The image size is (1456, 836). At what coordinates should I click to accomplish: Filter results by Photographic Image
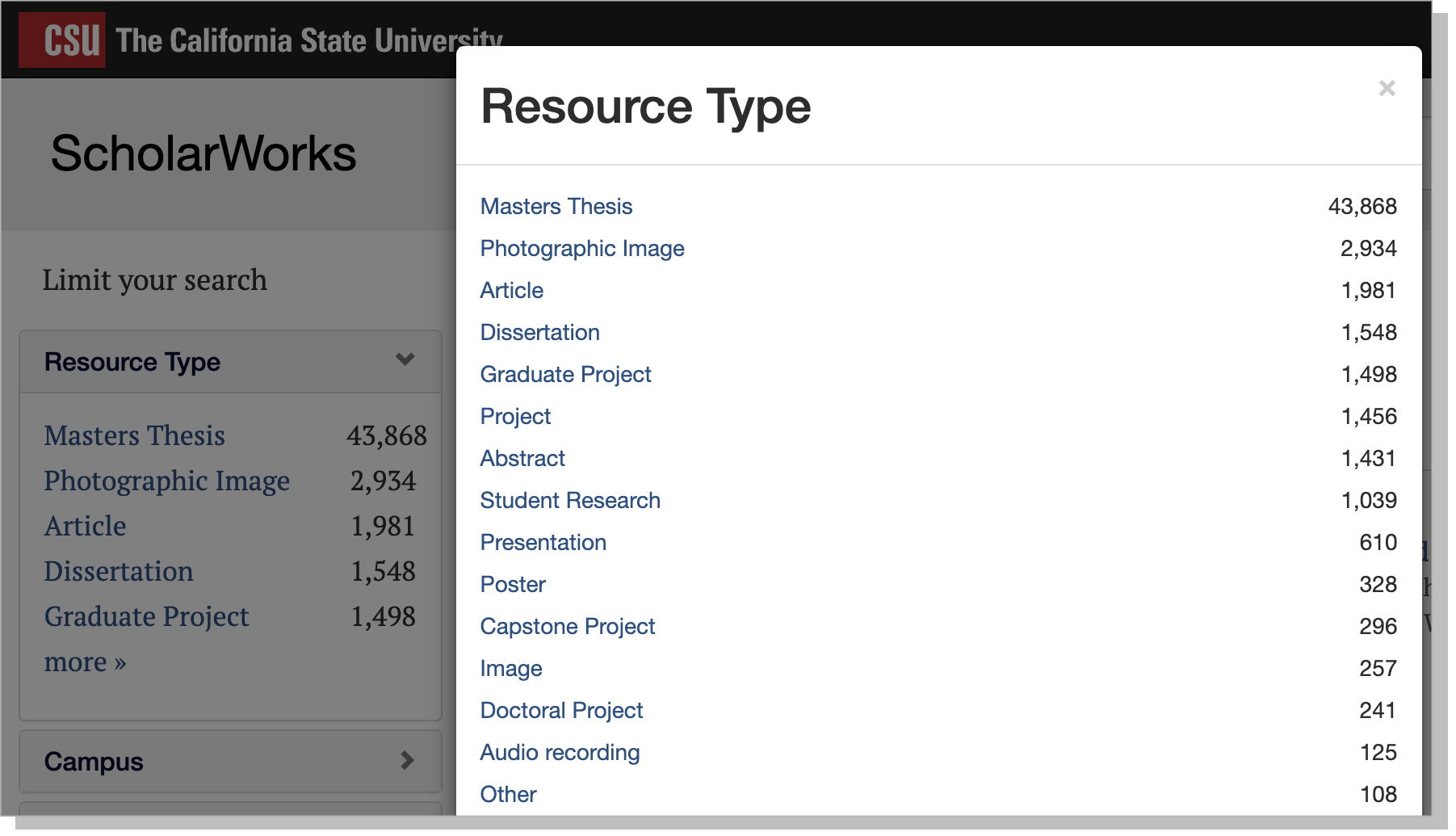pyautogui.click(x=582, y=248)
